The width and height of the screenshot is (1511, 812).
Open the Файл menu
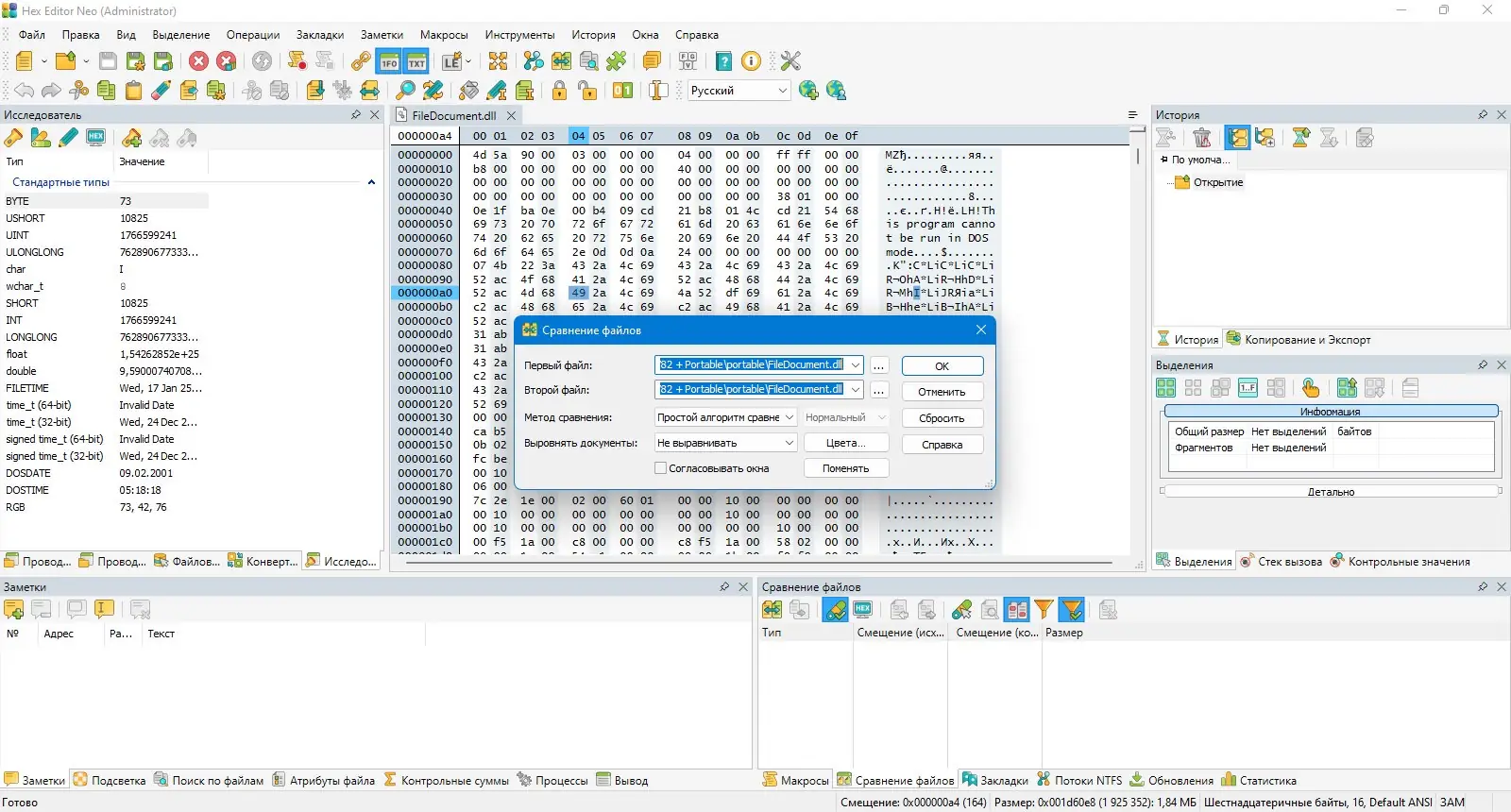tap(32, 35)
